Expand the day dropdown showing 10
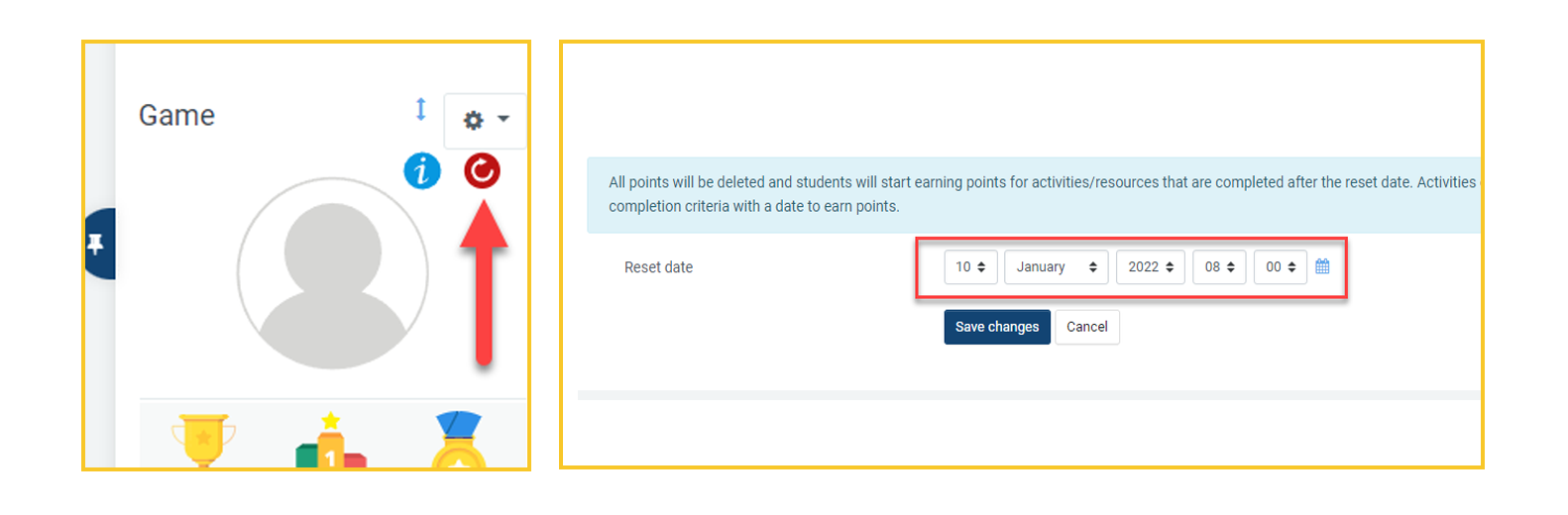 tap(970, 267)
